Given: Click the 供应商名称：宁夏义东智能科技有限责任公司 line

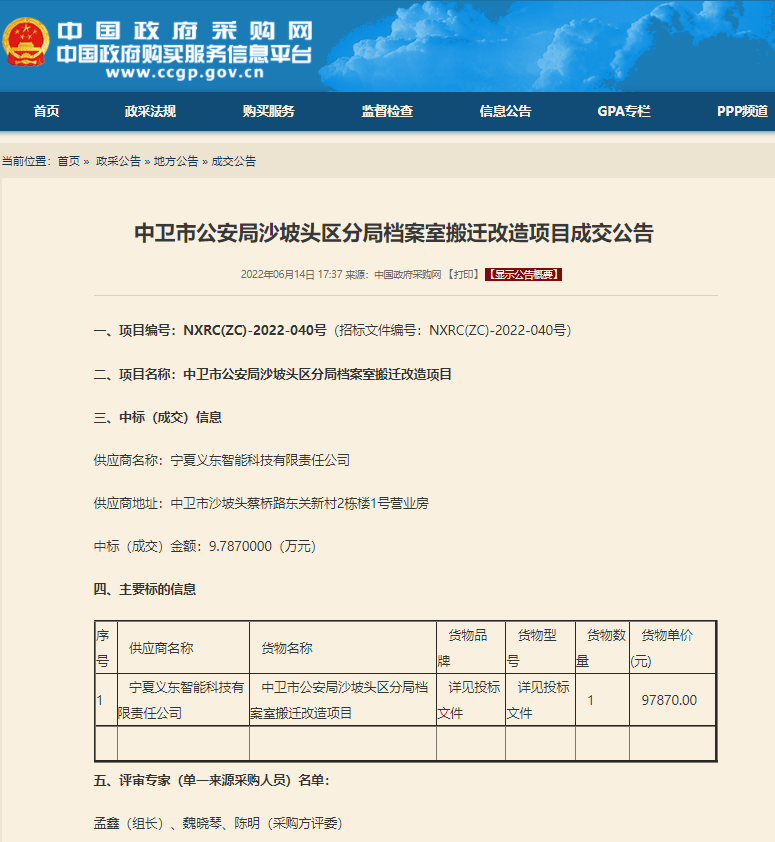Looking at the screenshot, I should [222, 460].
